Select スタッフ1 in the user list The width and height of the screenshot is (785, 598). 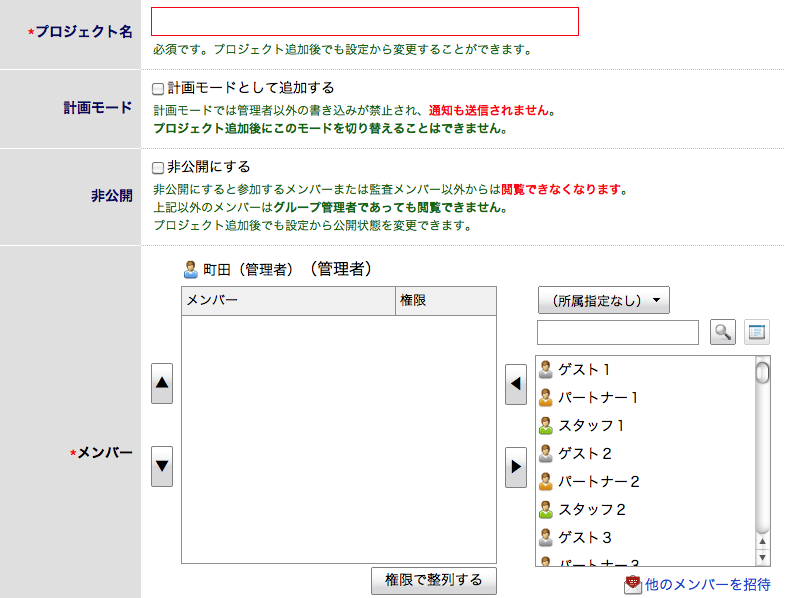(645, 426)
